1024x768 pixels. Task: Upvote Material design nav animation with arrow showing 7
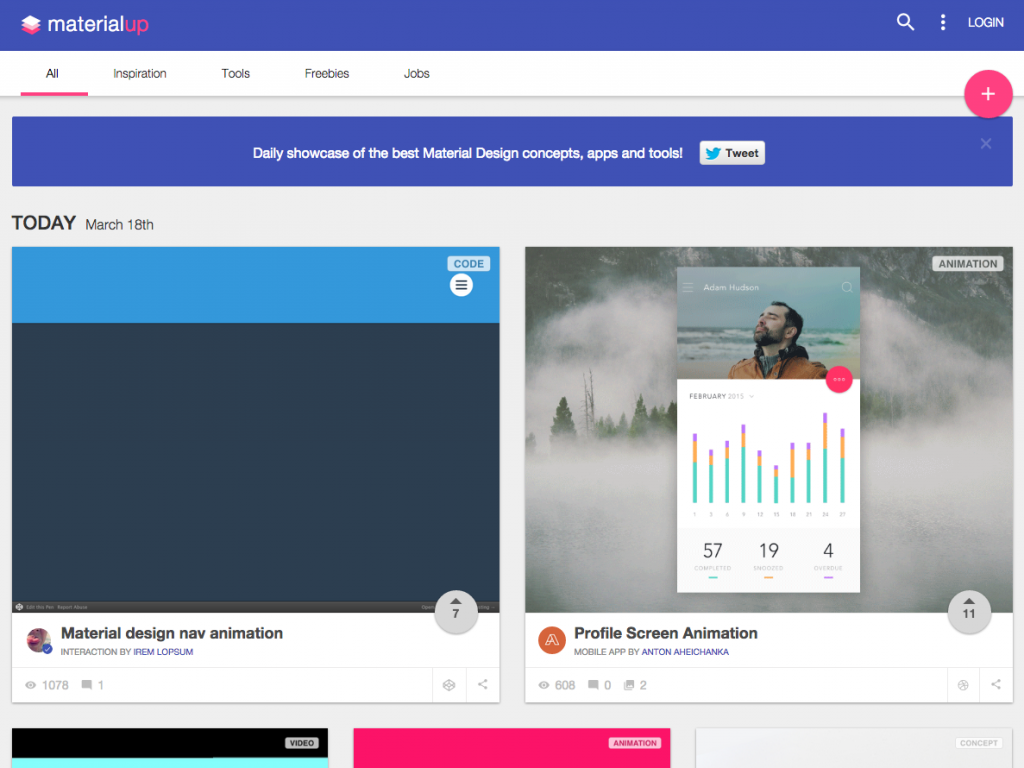456,612
